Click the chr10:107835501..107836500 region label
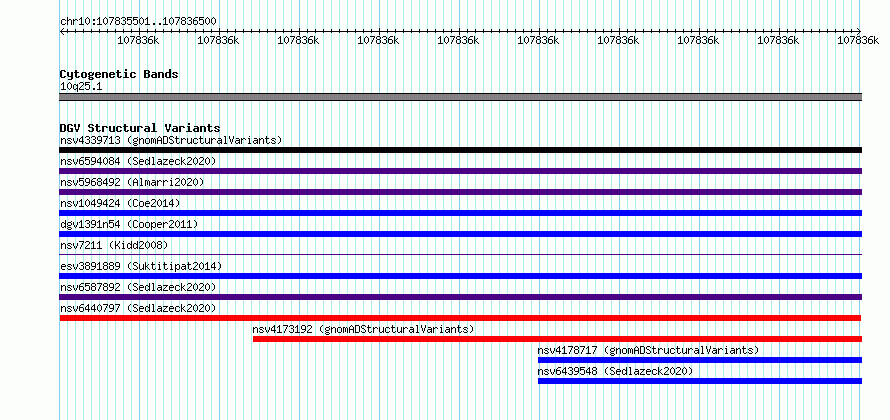890x420 pixels. 138,22
